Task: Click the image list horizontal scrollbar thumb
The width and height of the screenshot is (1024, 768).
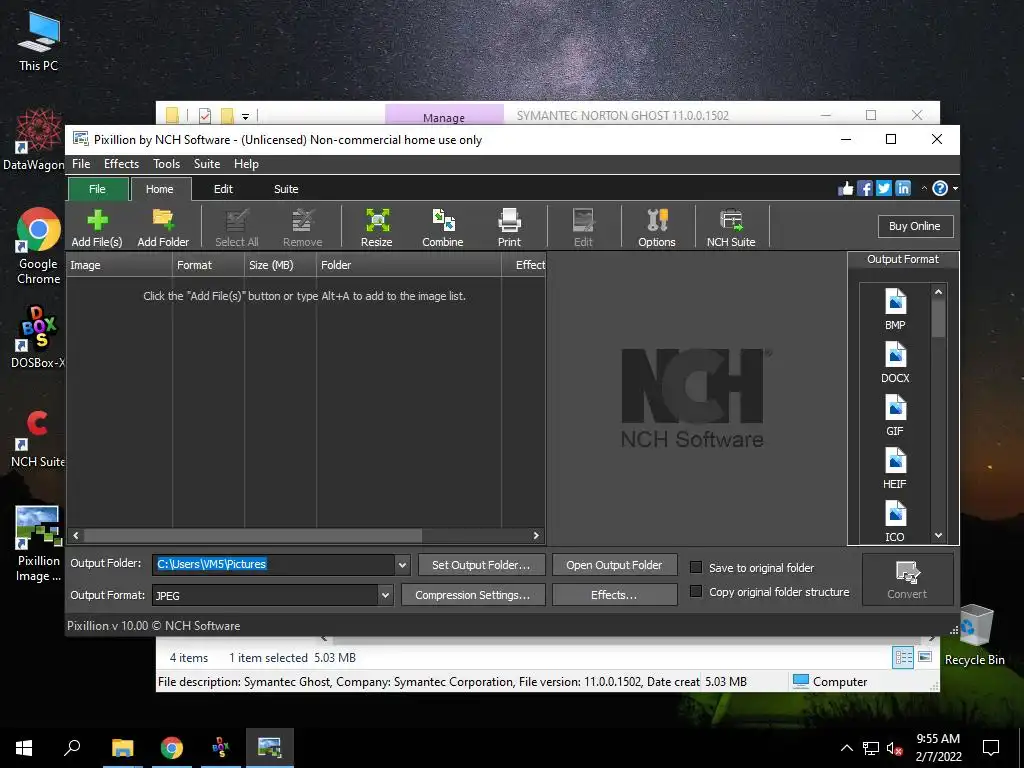Action: [x=253, y=536]
